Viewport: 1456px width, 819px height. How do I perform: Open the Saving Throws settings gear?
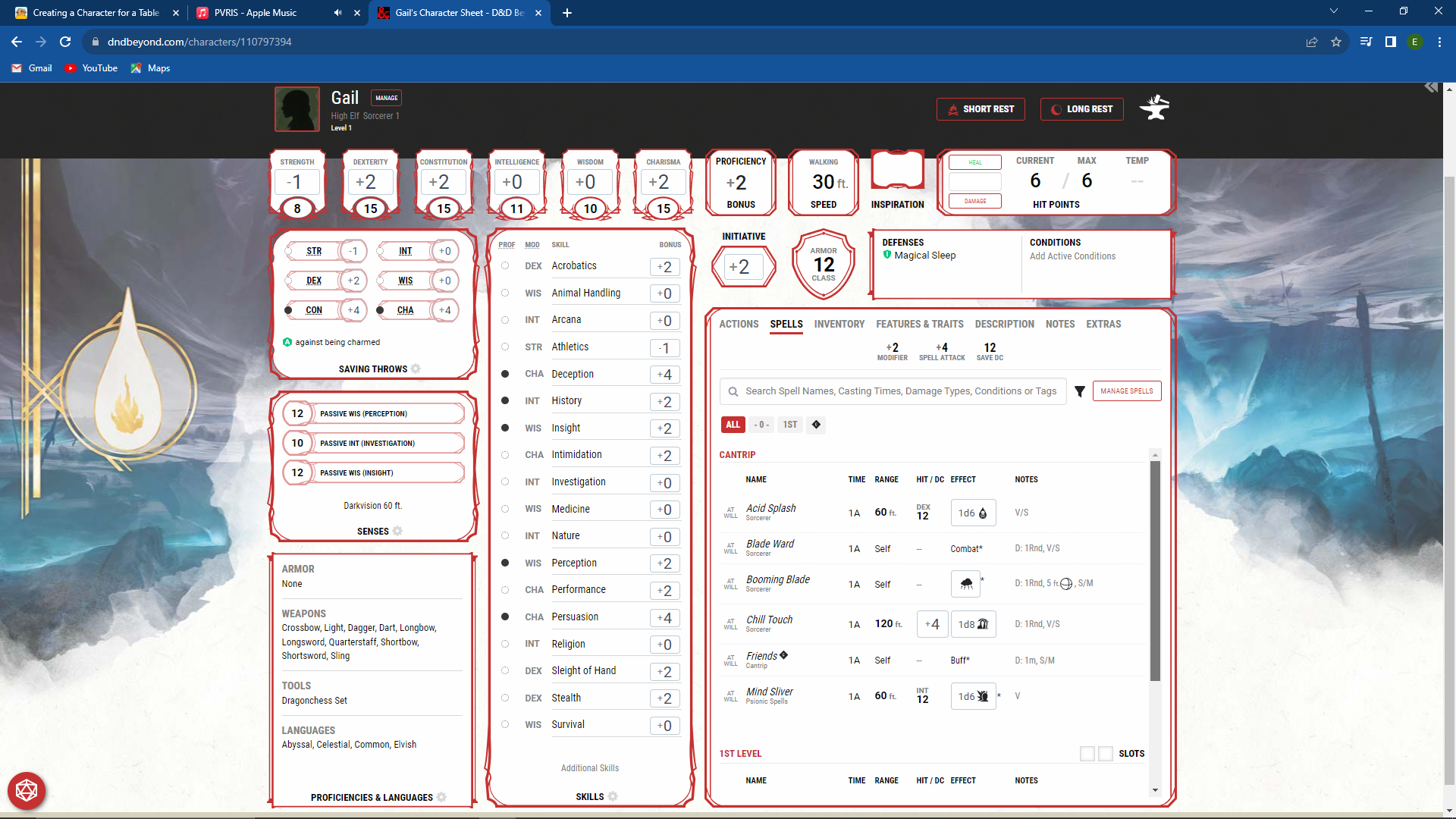(416, 369)
